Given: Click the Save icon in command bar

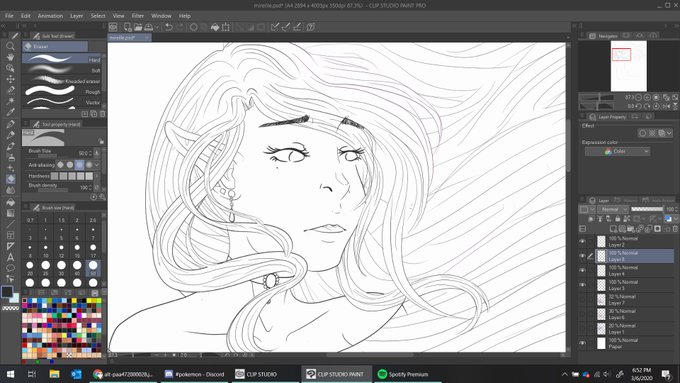Looking at the screenshot, I should [x=149, y=27].
